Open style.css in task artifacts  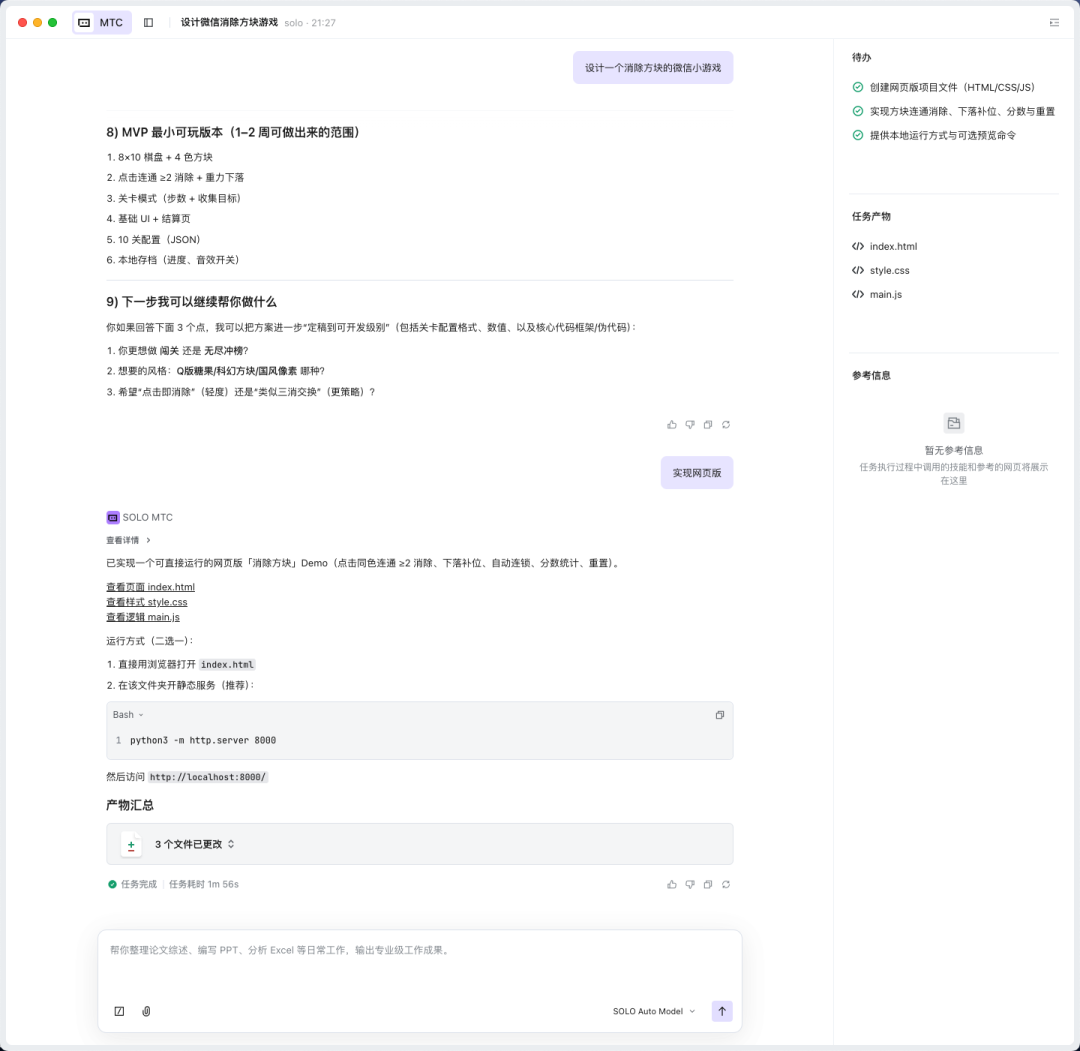[889, 270]
